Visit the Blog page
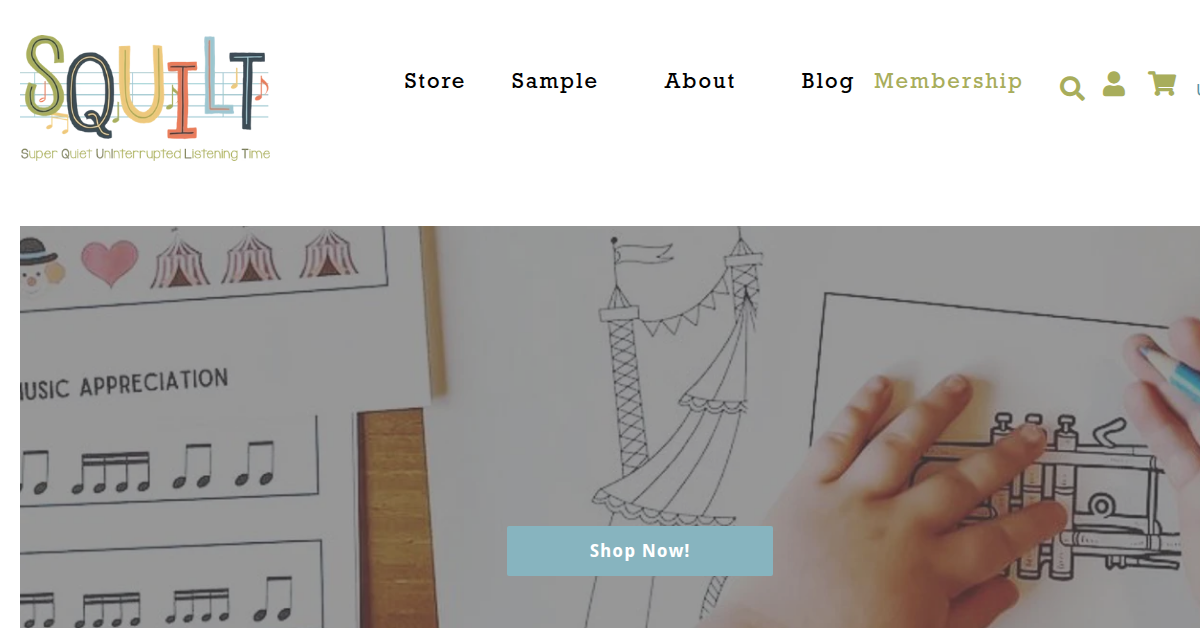1200x628 pixels. [827, 81]
